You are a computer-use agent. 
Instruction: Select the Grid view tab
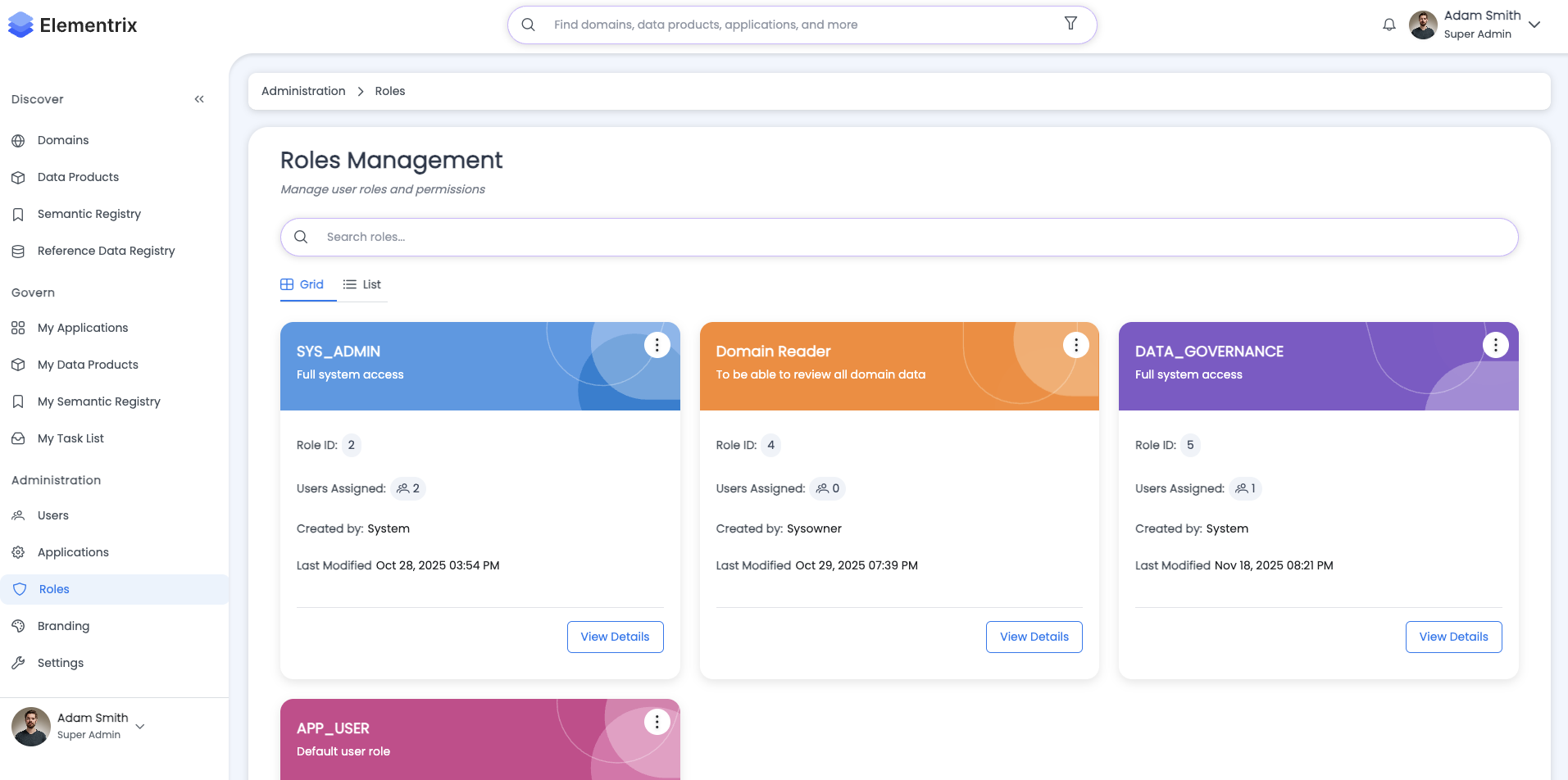[302, 284]
